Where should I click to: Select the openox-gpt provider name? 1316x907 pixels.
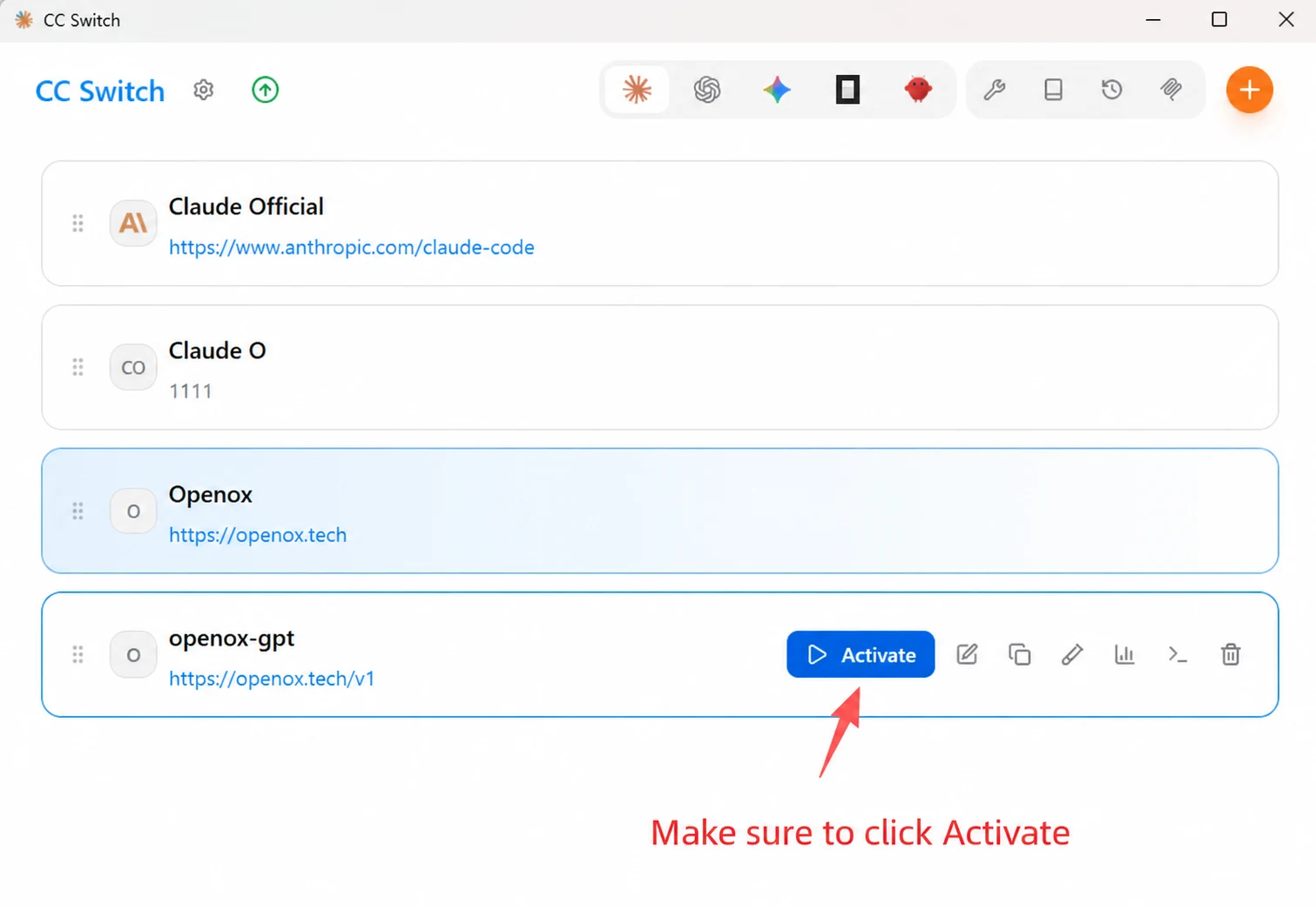point(232,639)
